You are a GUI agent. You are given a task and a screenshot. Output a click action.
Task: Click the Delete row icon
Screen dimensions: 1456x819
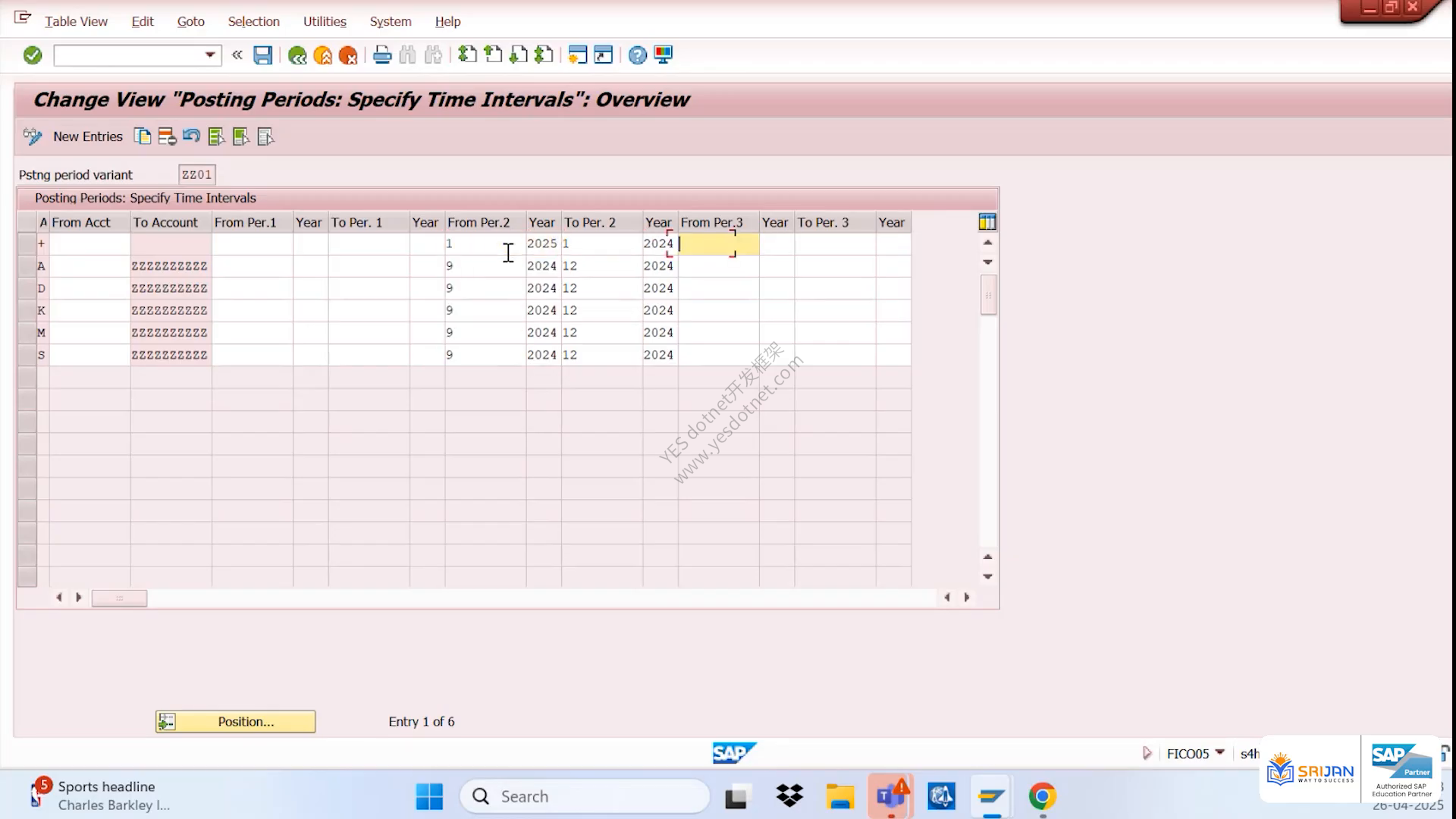point(167,136)
